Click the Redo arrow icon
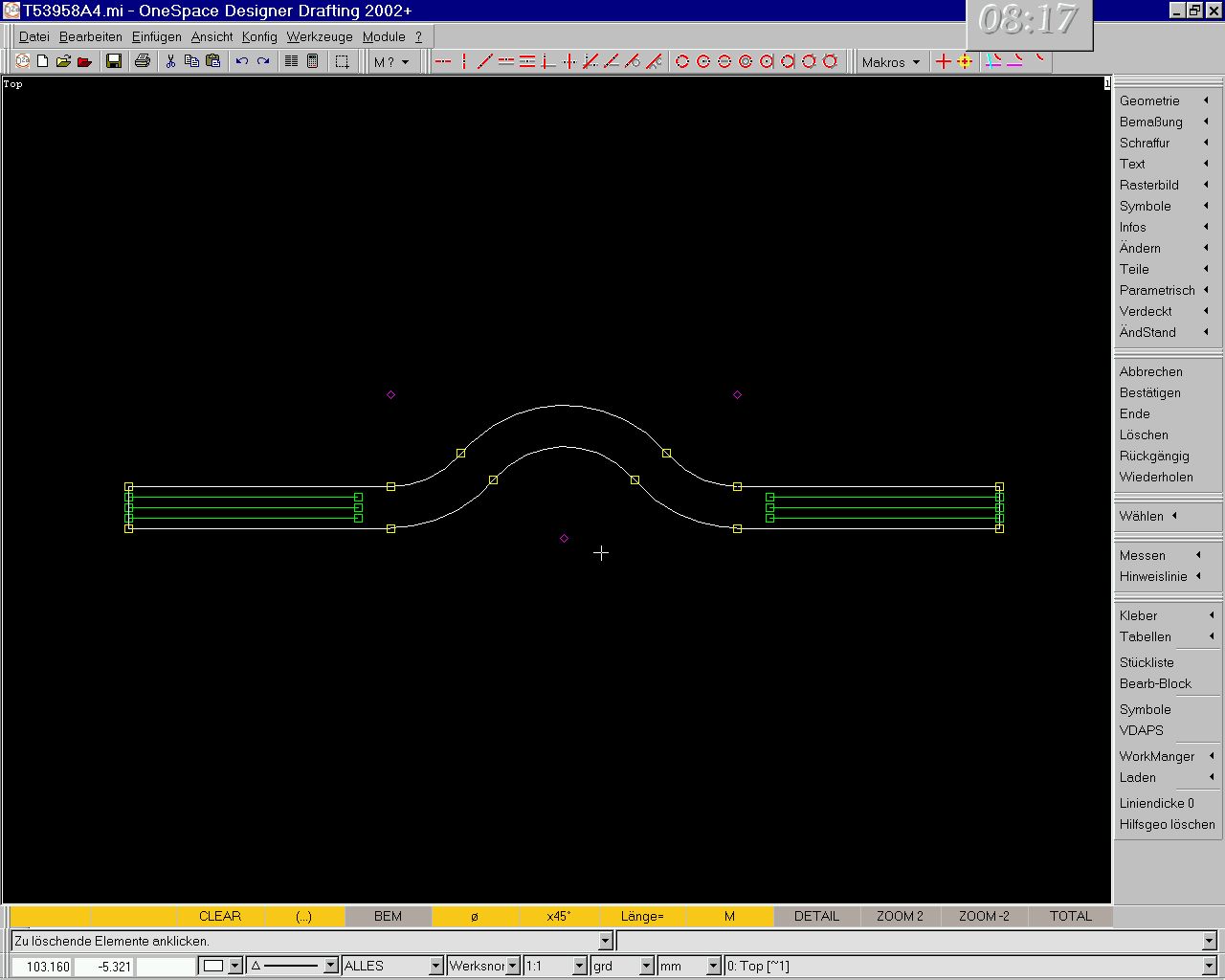 (x=263, y=61)
